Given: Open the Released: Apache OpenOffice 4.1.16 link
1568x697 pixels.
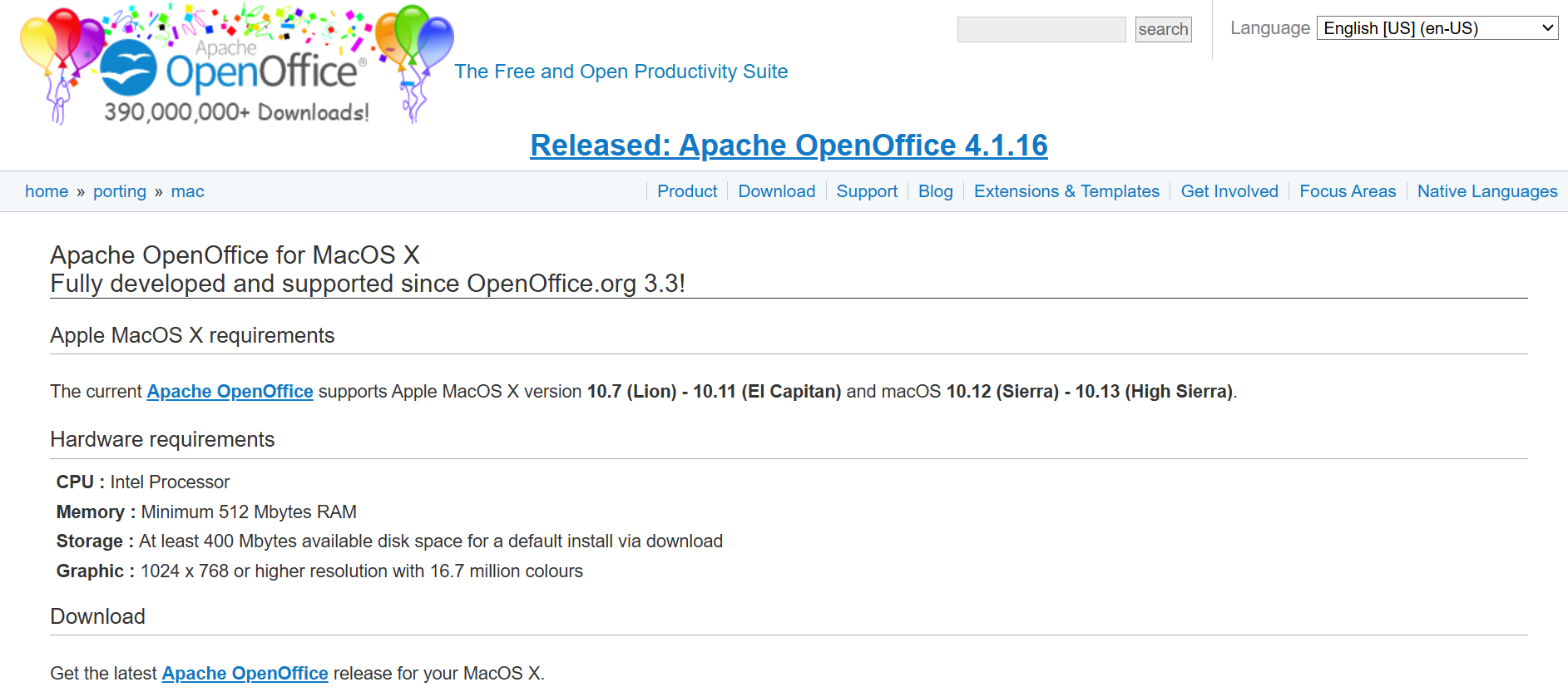Looking at the screenshot, I should point(789,146).
